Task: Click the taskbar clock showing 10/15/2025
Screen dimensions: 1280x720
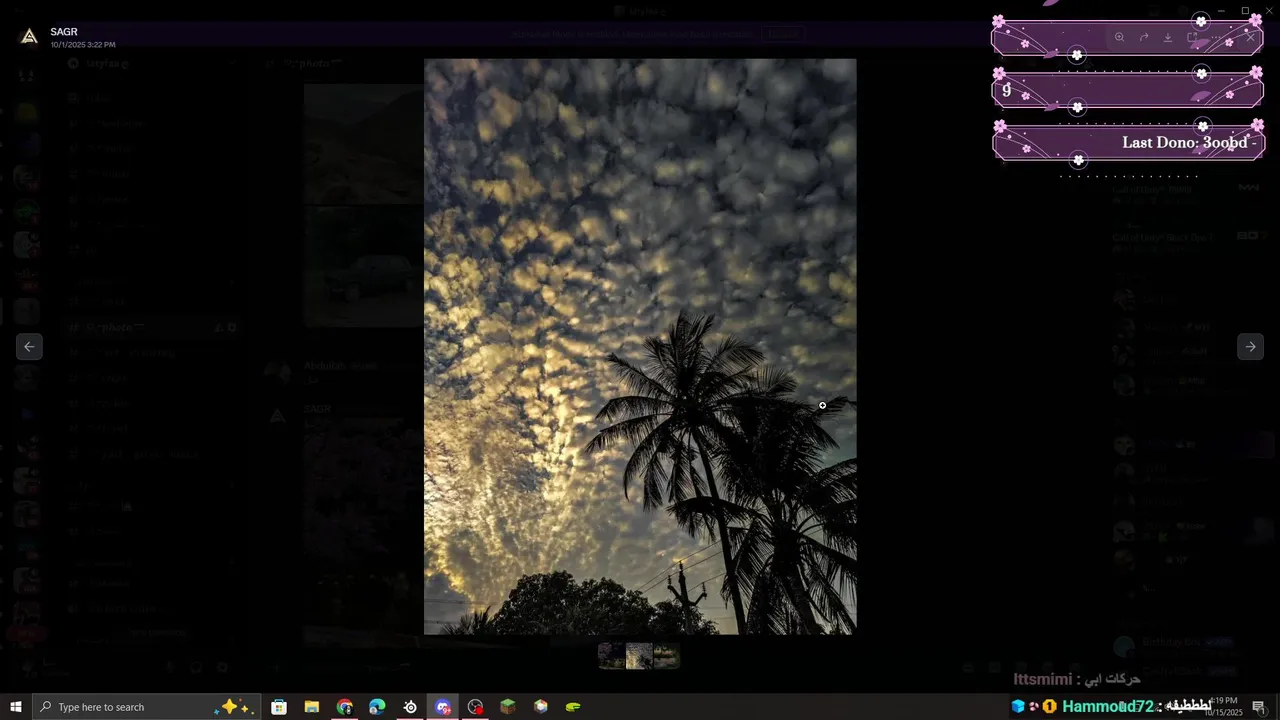Action: tap(1222, 707)
